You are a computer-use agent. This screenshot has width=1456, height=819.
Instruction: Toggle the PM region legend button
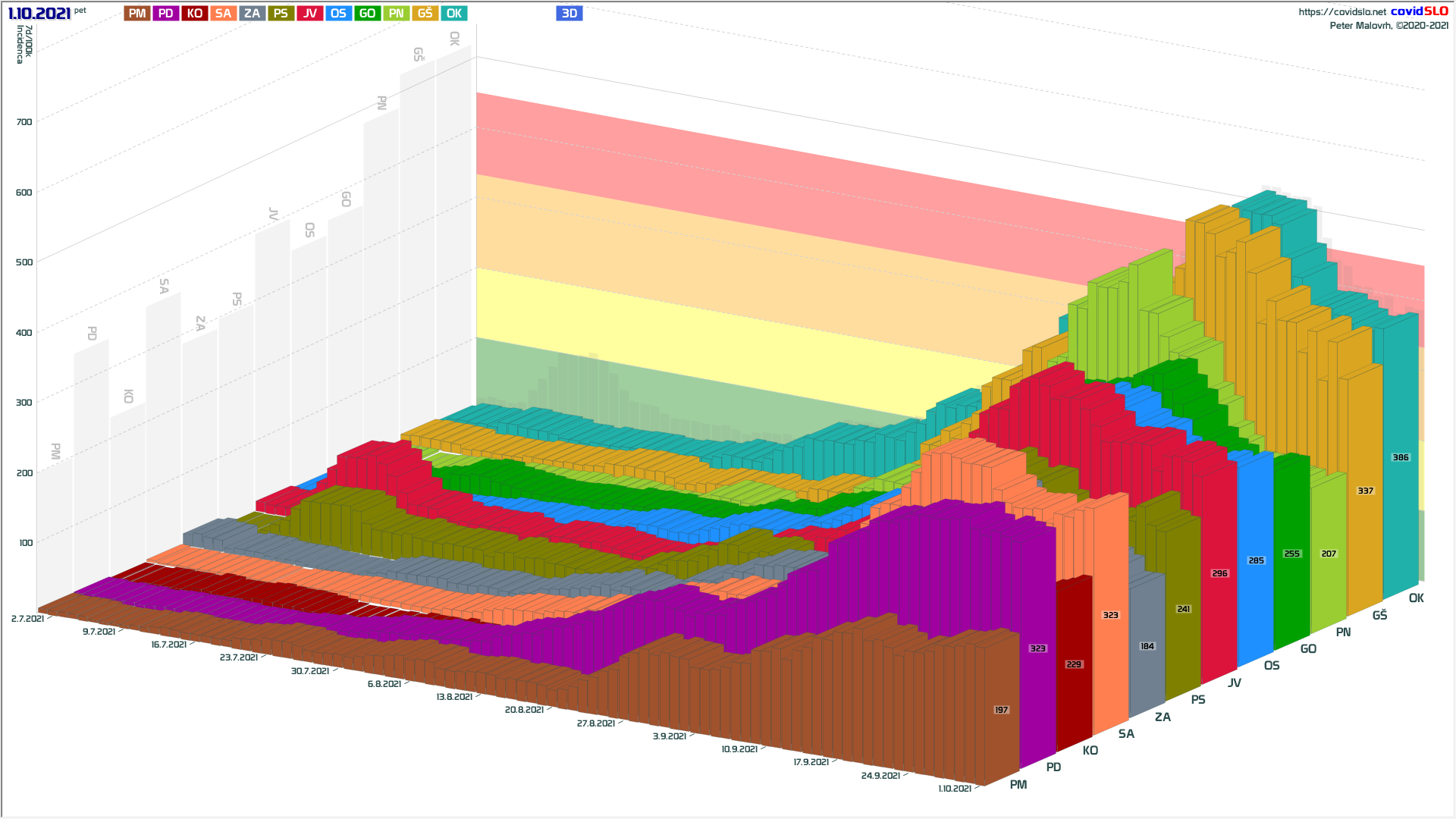coord(137,14)
